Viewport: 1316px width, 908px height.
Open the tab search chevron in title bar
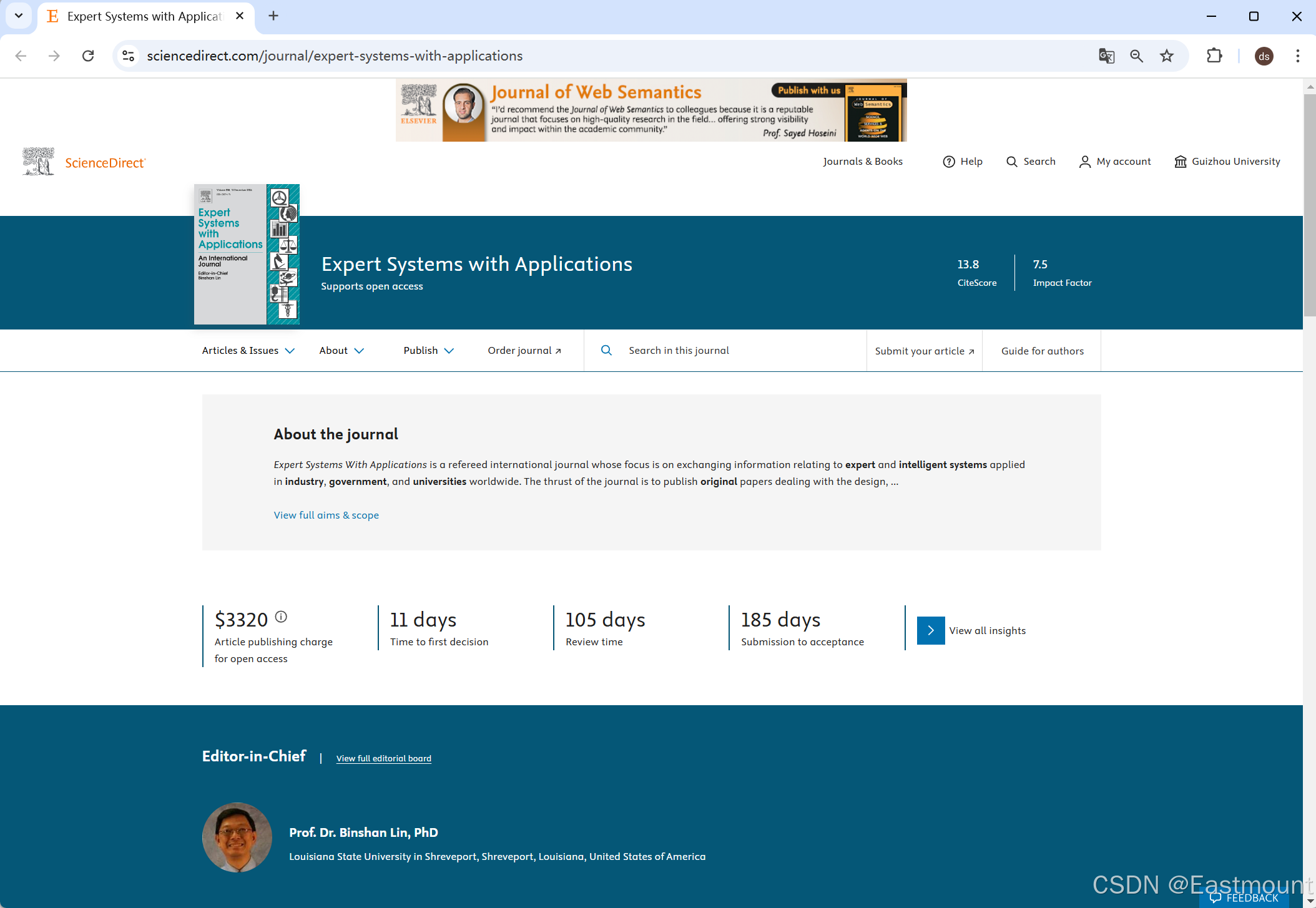tap(19, 16)
